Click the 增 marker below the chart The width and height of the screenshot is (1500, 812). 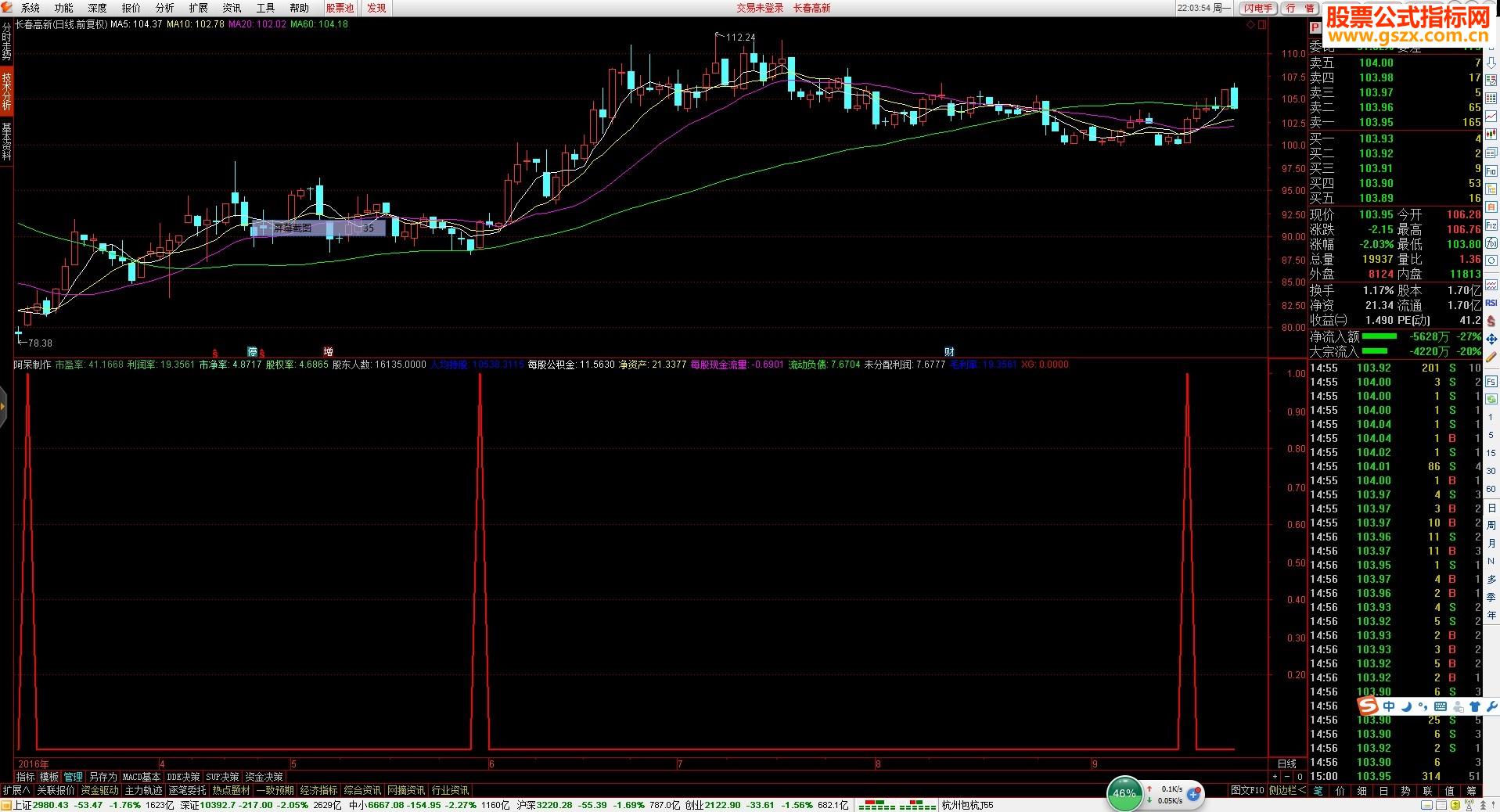point(328,351)
